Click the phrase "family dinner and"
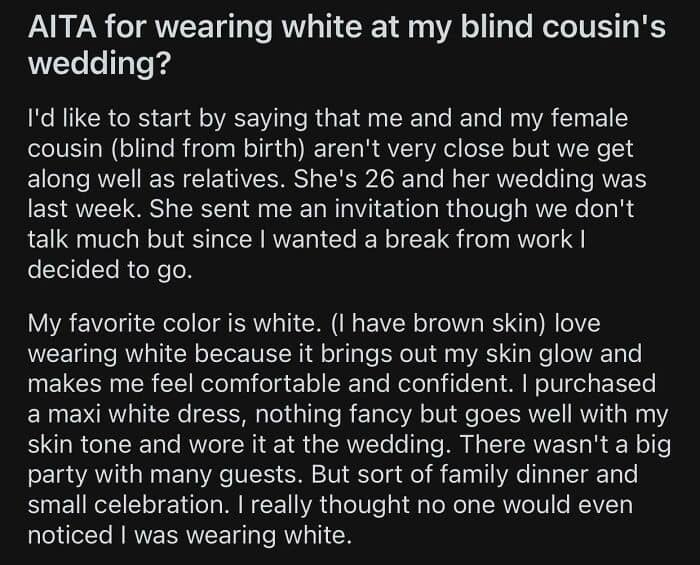Screen dimensions: 700x565 click(539, 475)
